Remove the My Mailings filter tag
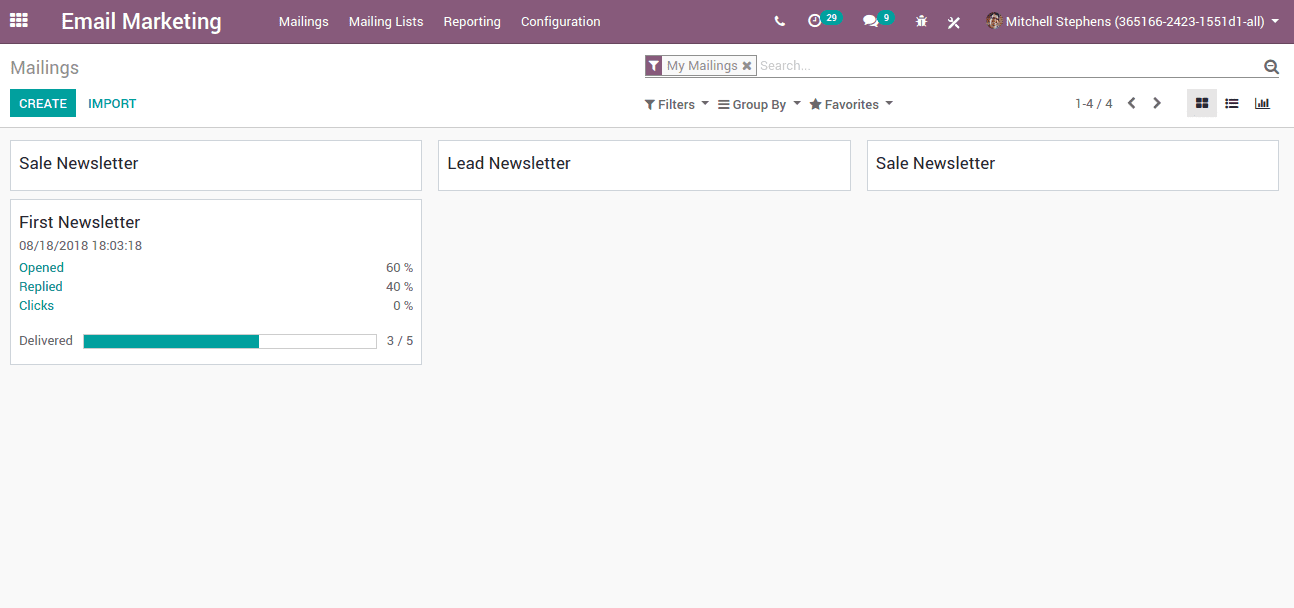This screenshot has width=1294, height=608. (x=747, y=66)
